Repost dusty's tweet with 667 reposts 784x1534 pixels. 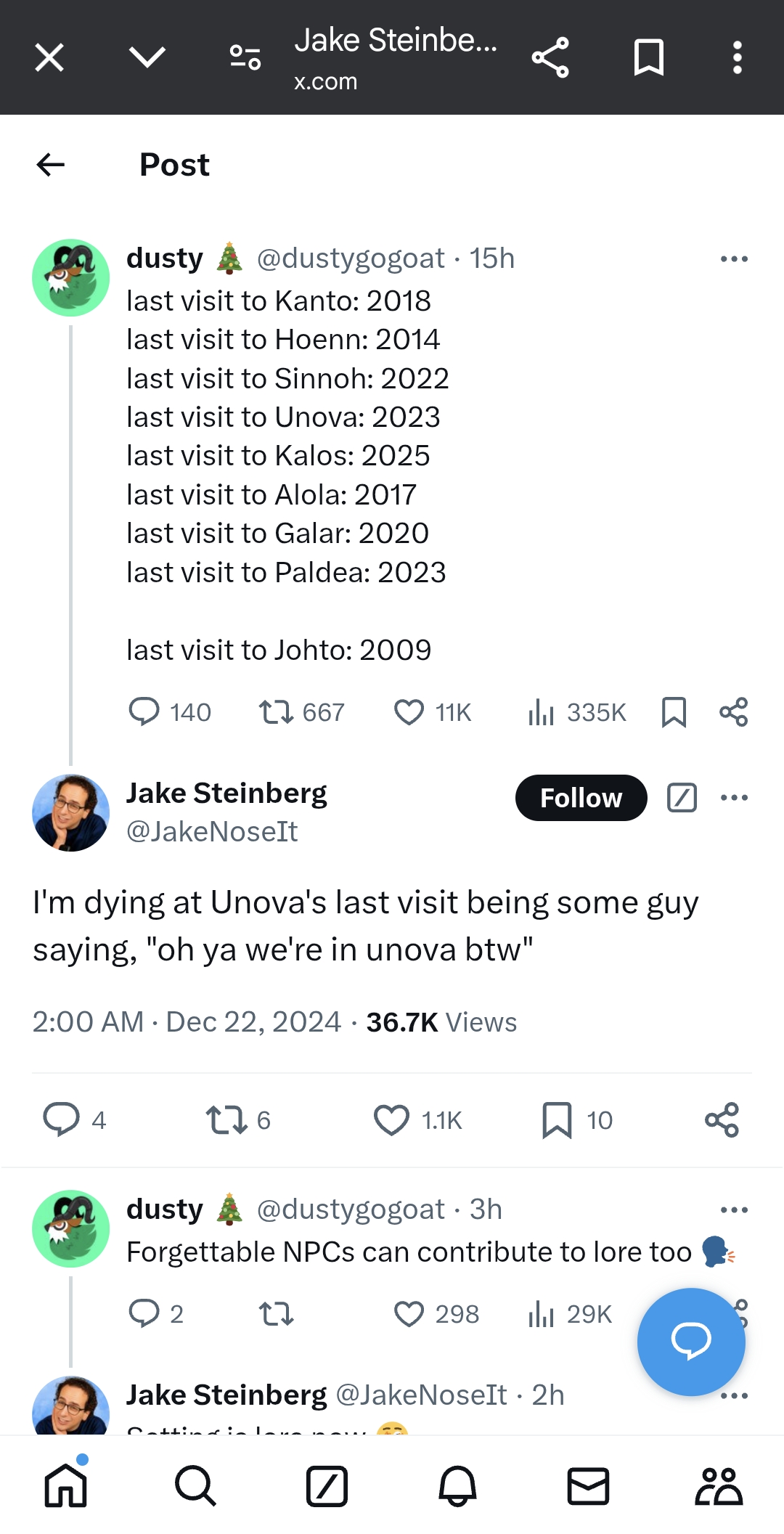tap(277, 712)
